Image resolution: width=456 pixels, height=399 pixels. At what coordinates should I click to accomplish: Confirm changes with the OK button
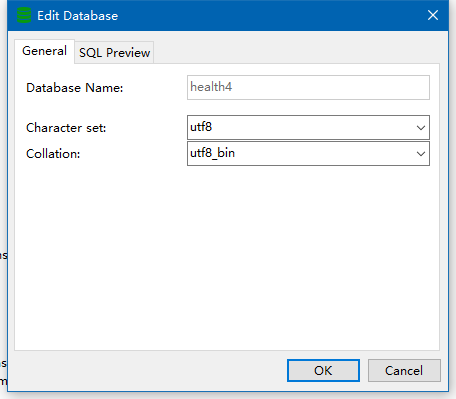pyautogui.click(x=323, y=370)
